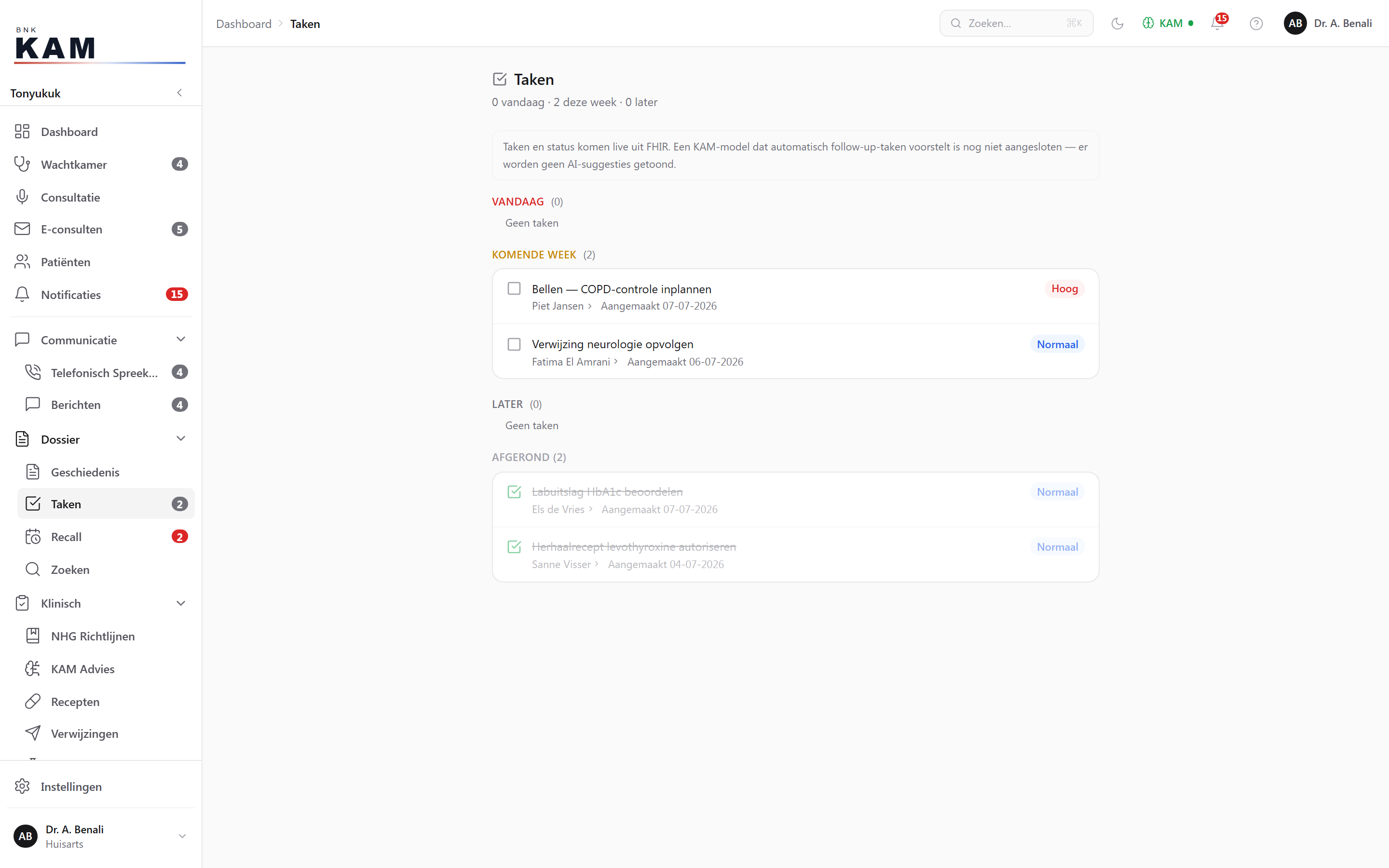Open Telefonisch Spreekuur phone icon
Image resolution: width=1389 pixels, height=868 pixels.
[x=33, y=373]
